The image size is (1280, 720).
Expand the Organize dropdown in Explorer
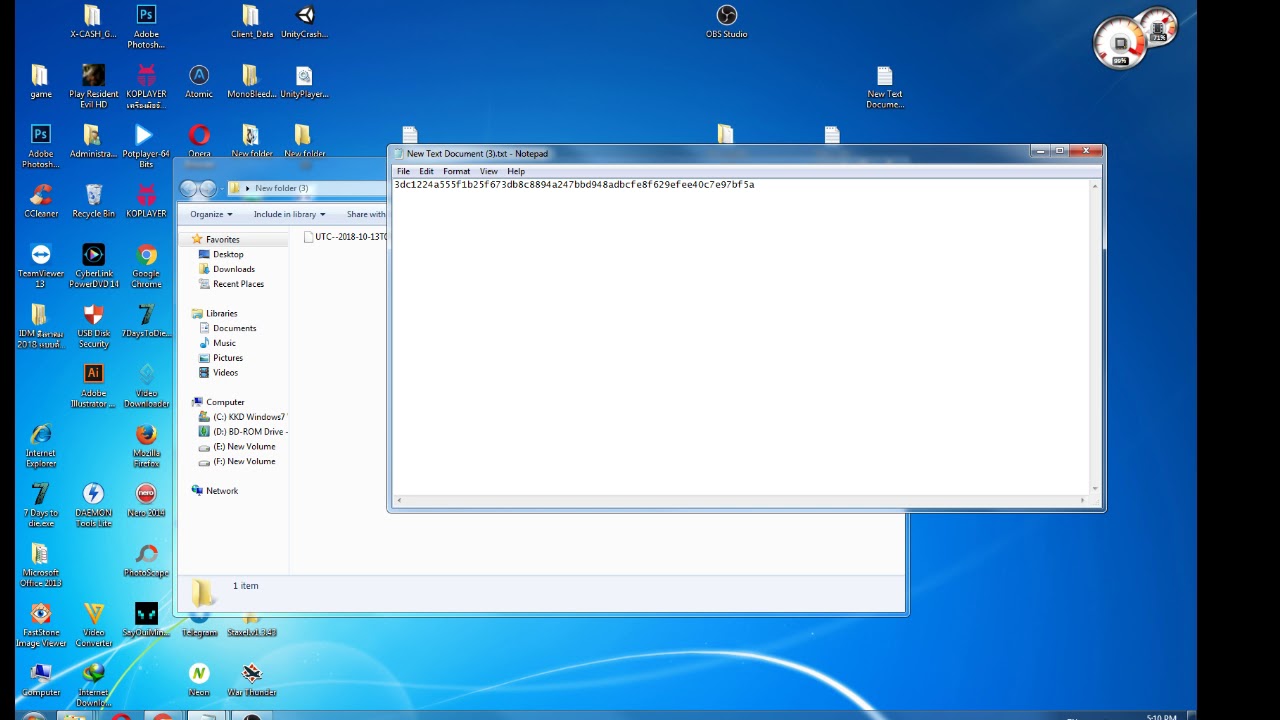211,214
